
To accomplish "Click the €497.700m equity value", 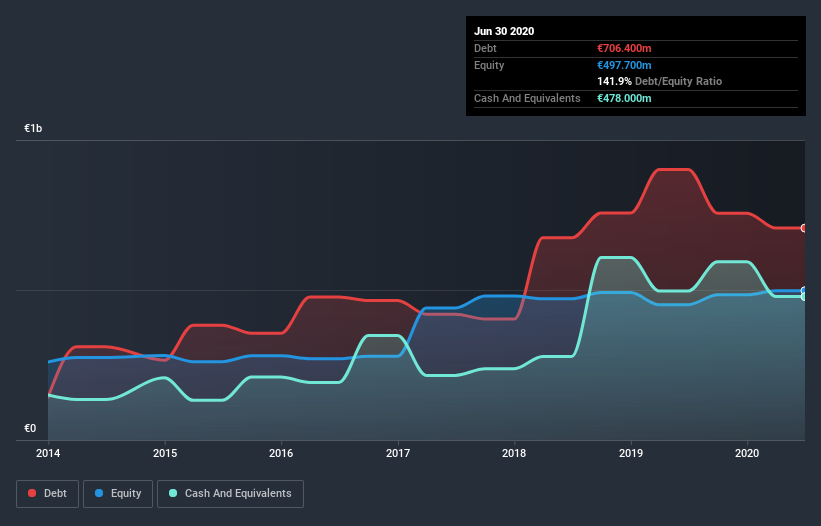I will (x=624, y=65).
